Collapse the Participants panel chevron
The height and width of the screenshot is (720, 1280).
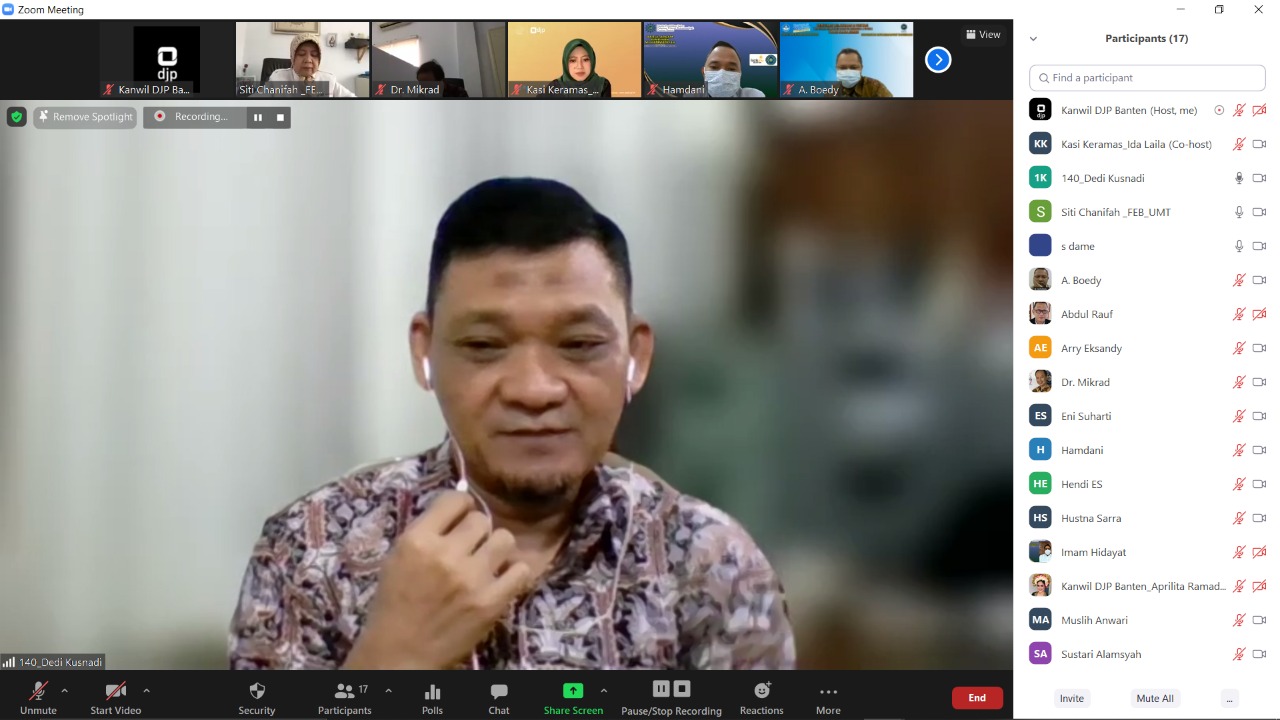(x=1033, y=39)
